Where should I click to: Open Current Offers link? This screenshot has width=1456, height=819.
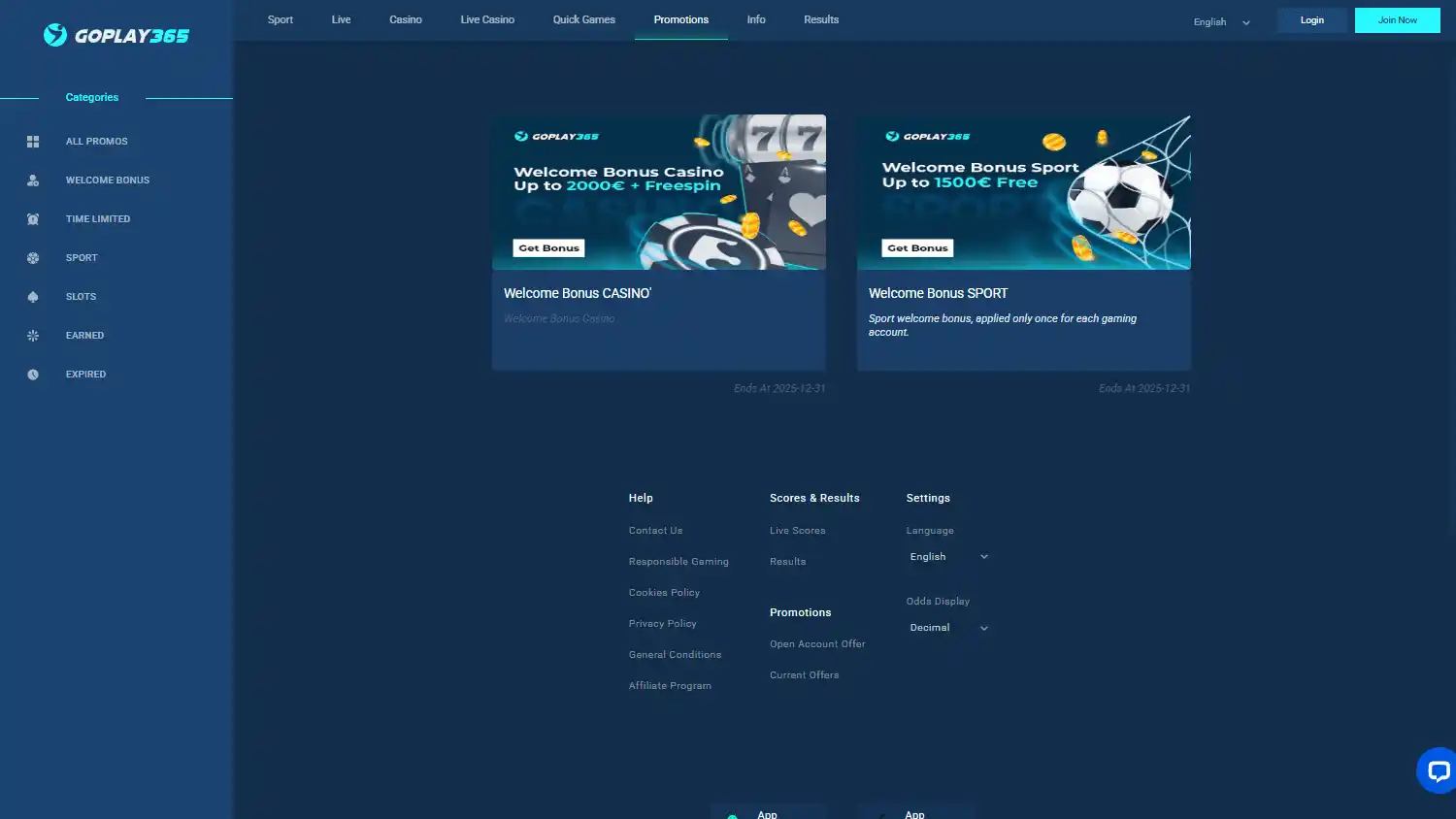tap(805, 675)
